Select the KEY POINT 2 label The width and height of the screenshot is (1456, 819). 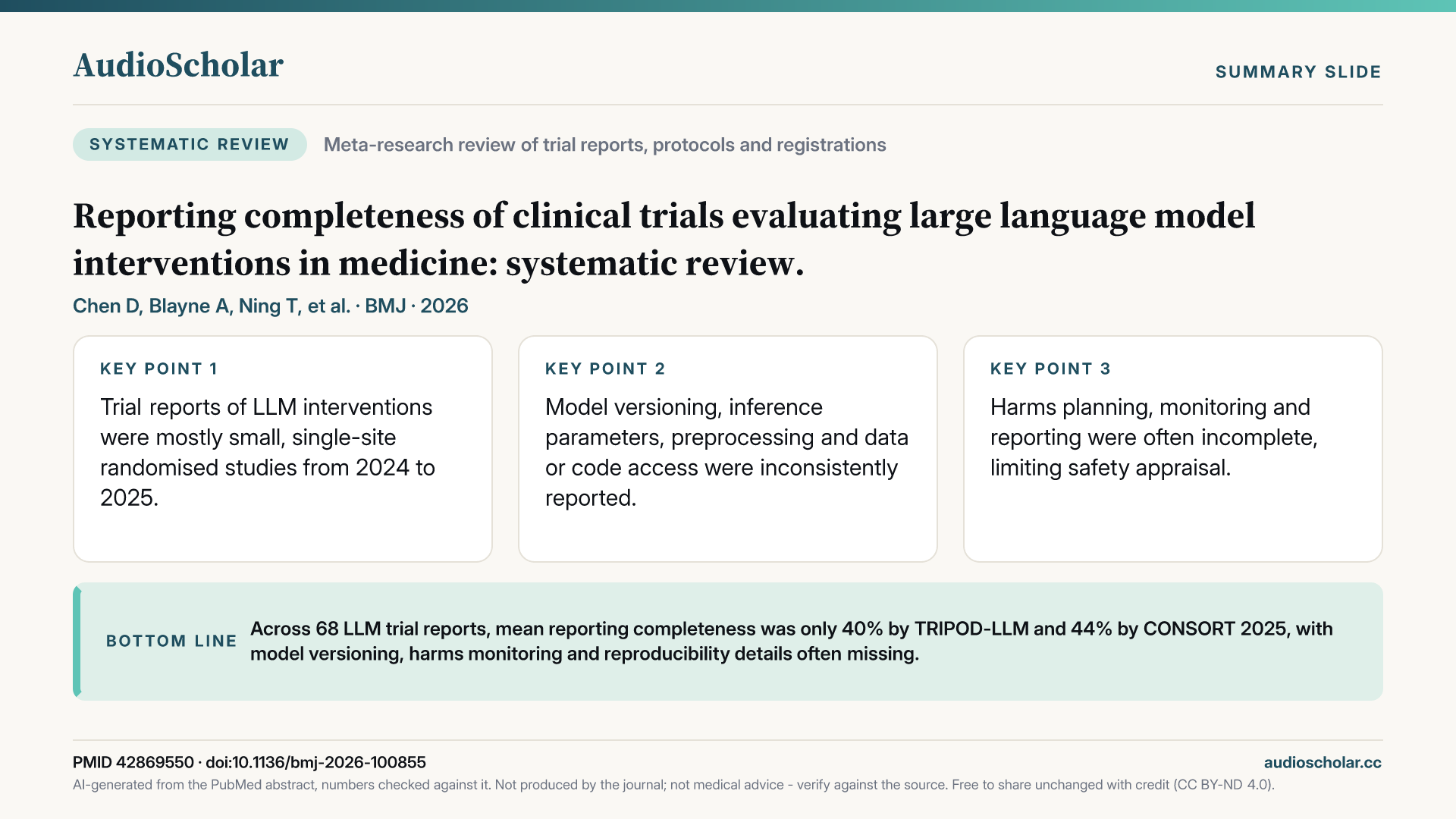pyautogui.click(x=605, y=369)
